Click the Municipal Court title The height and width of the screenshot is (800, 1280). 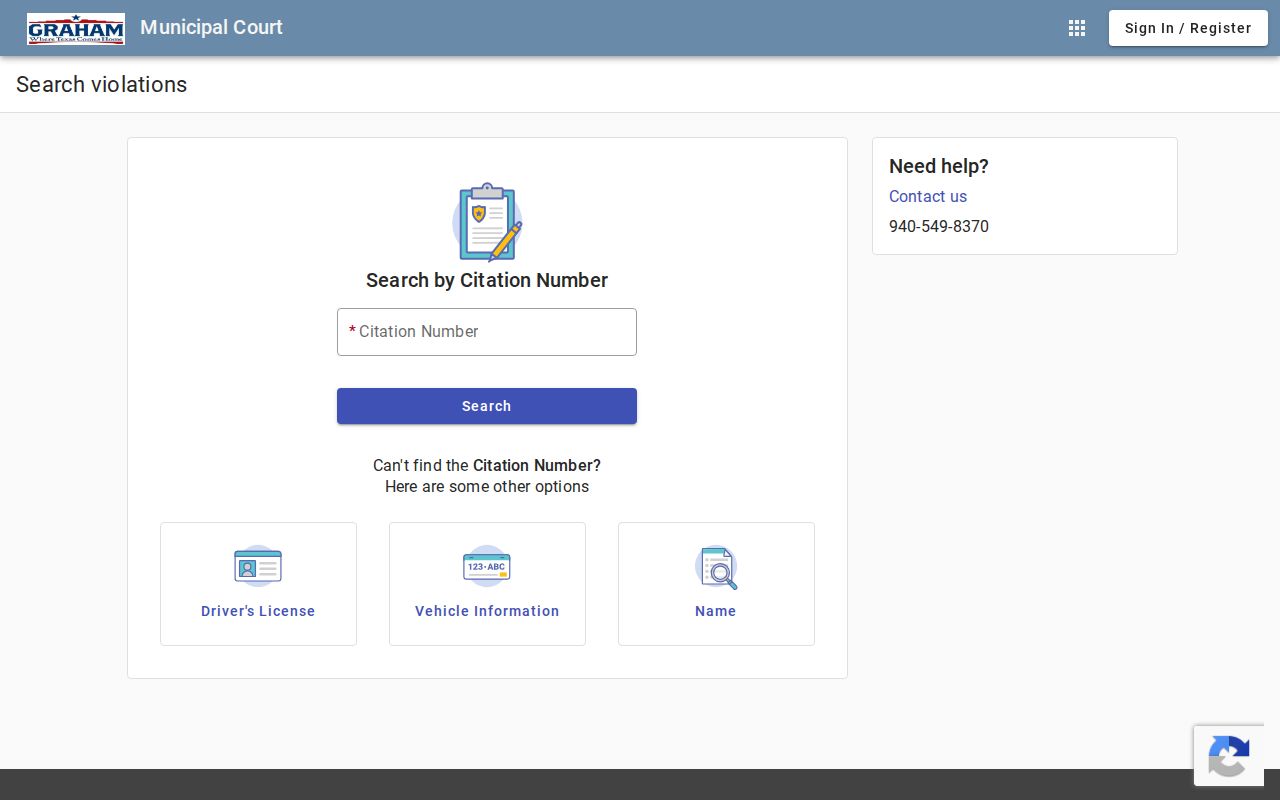211,27
